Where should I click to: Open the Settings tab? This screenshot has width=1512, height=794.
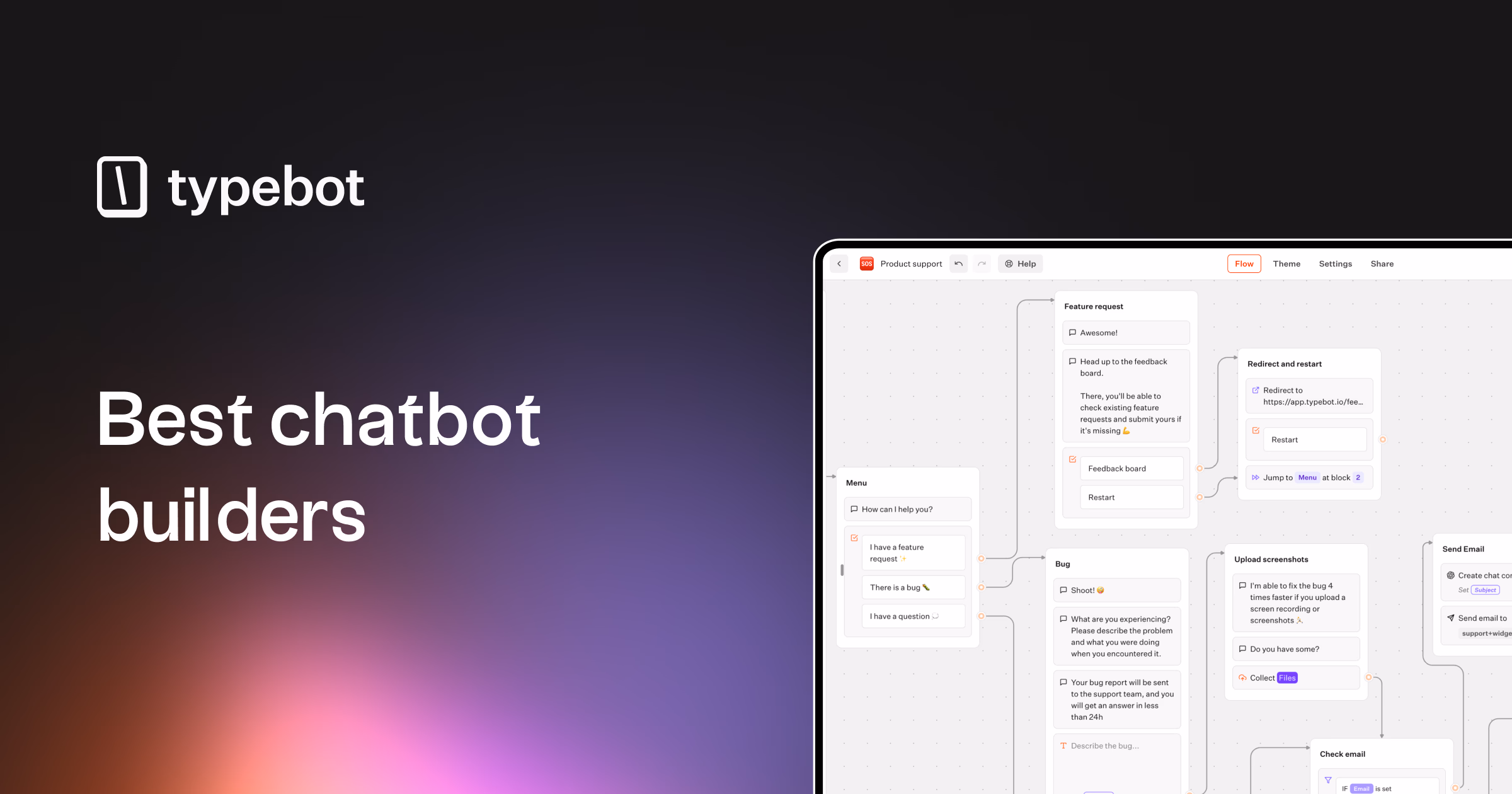[1336, 264]
